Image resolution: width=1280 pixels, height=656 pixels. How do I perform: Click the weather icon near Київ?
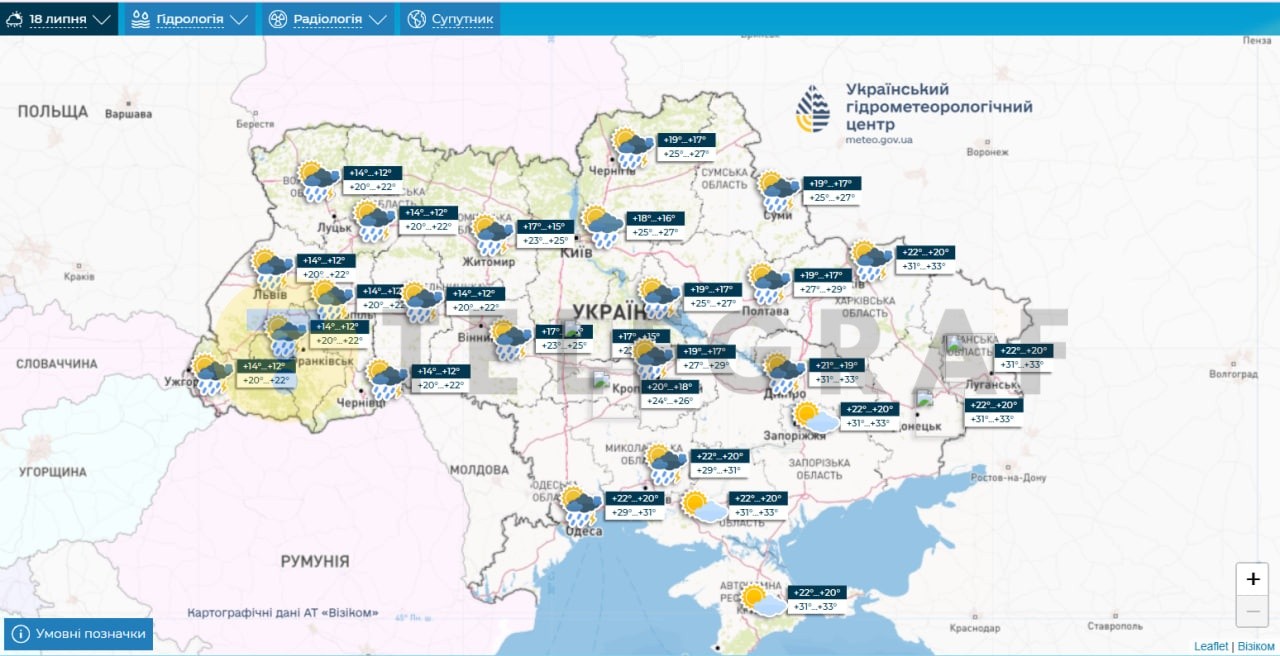point(602,227)
